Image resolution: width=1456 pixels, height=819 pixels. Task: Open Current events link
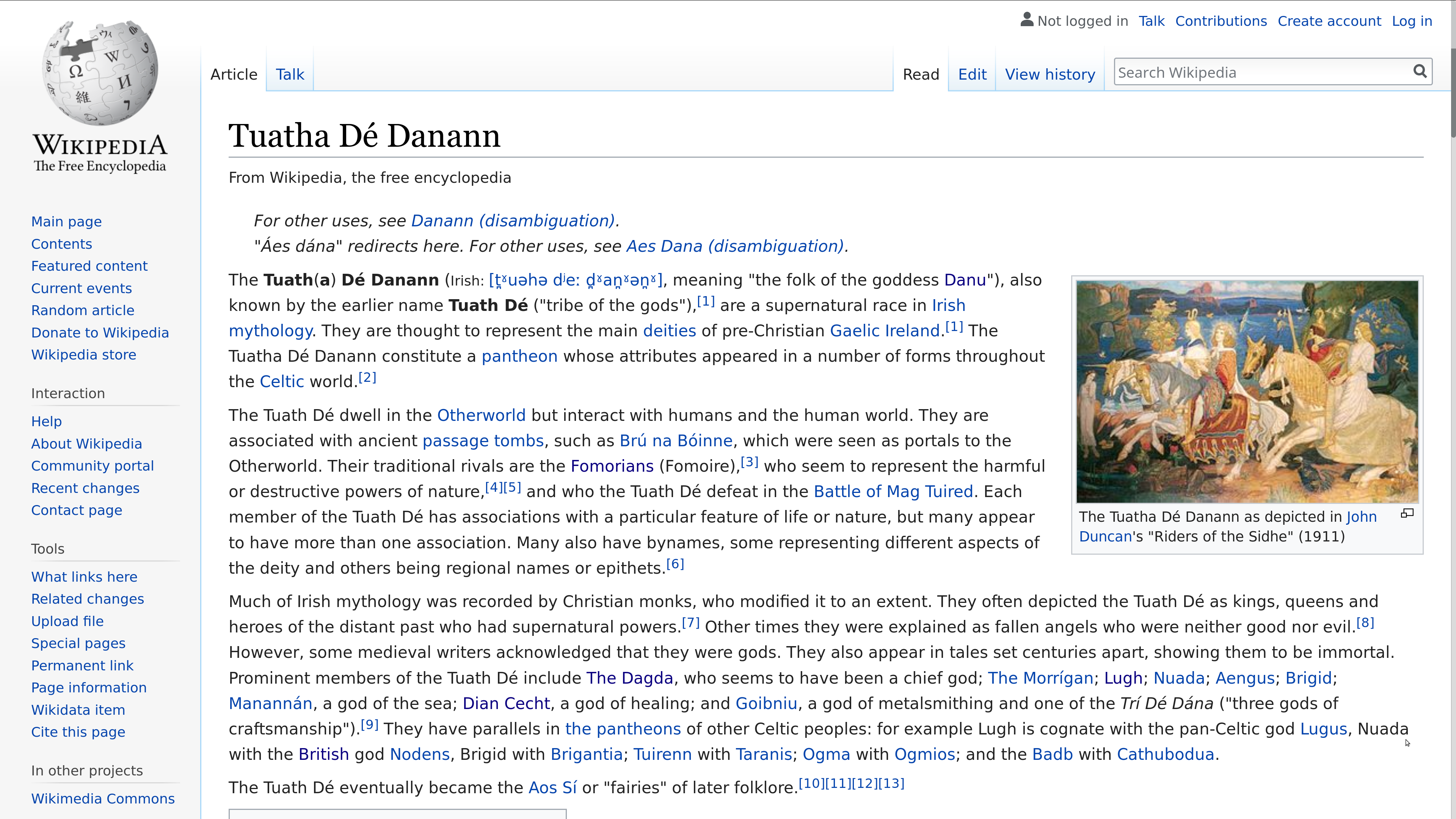tap(82, 288)
